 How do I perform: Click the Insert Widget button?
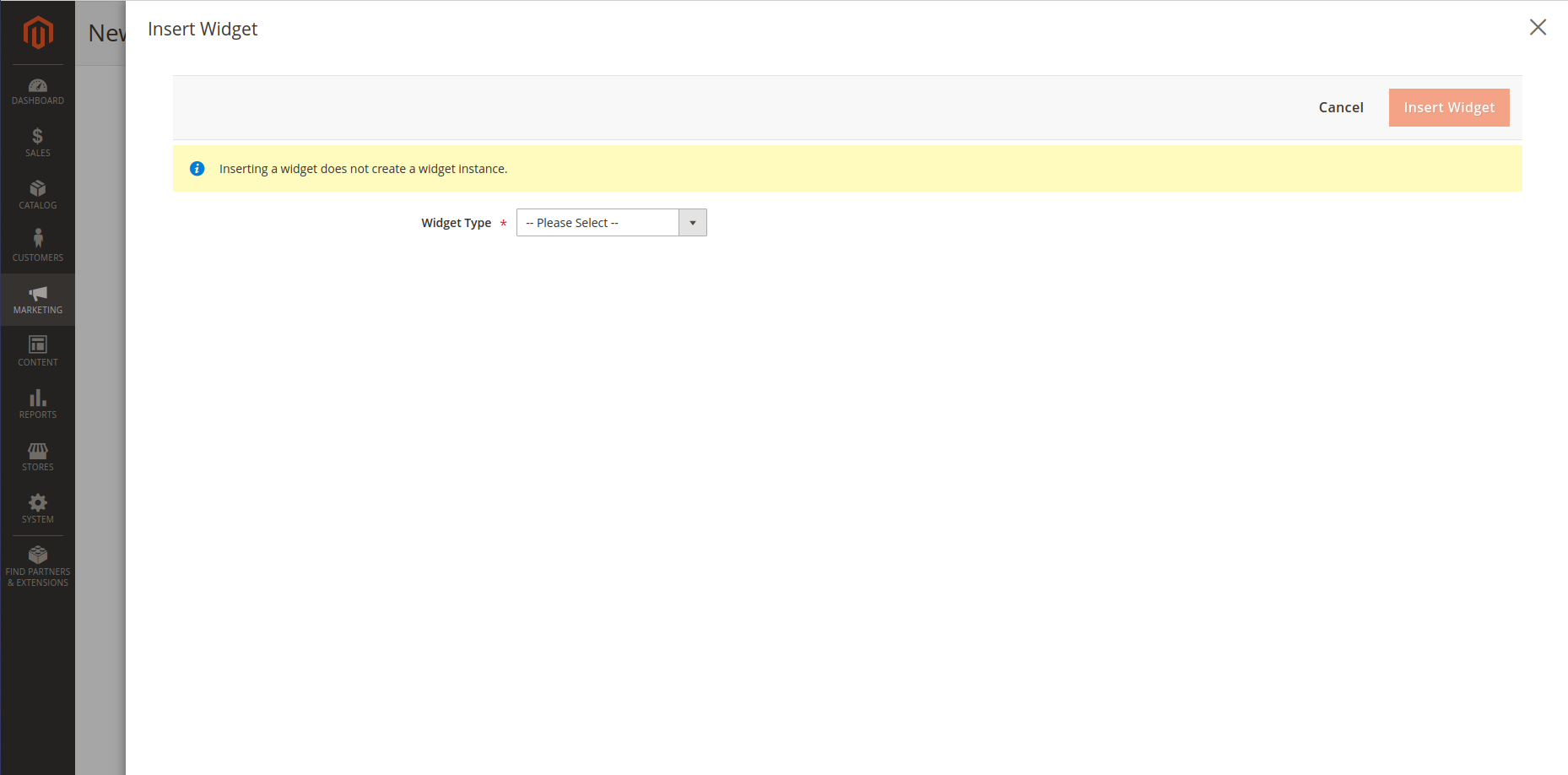(1448, 107)
